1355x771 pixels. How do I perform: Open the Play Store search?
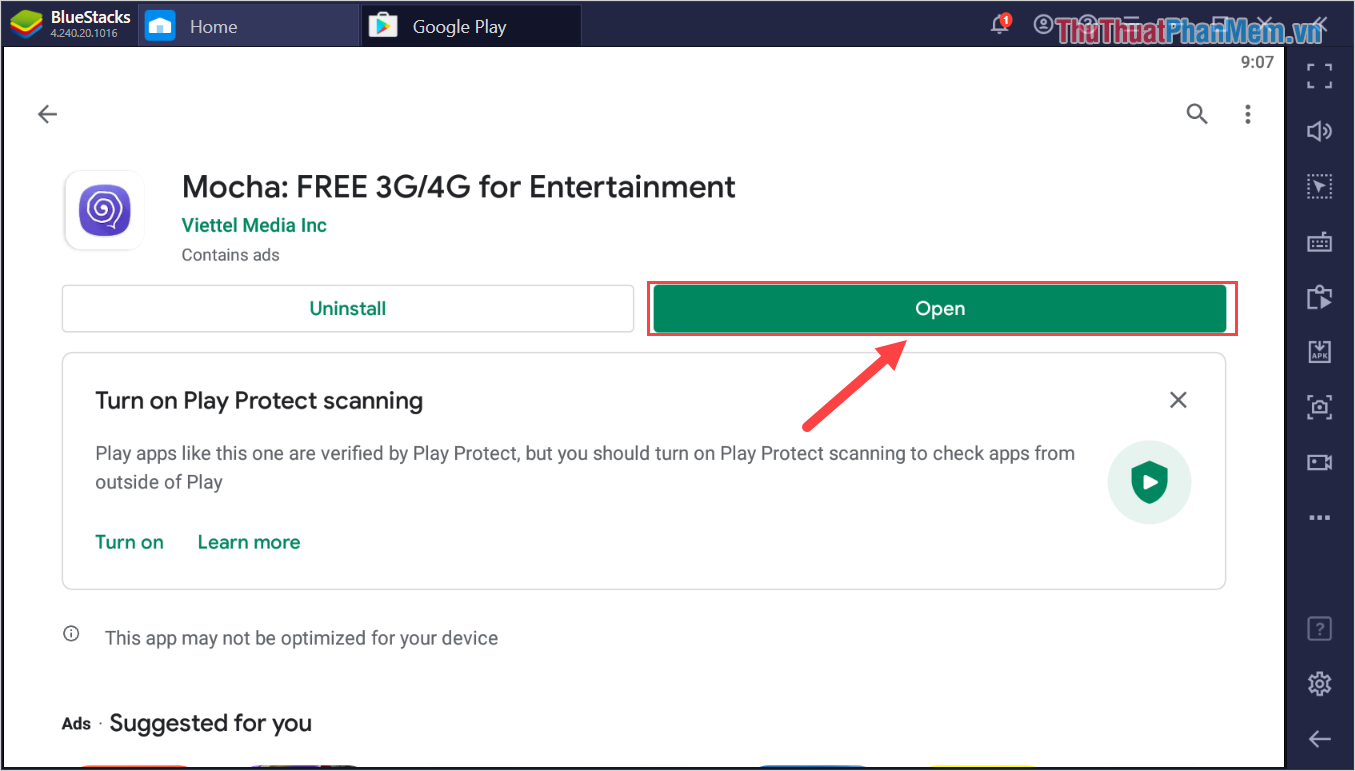point(1197,114)
